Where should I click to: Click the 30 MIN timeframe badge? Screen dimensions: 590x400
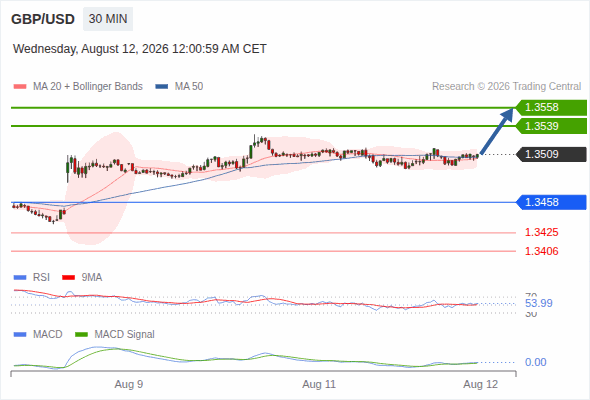click(x=108, y=19)
